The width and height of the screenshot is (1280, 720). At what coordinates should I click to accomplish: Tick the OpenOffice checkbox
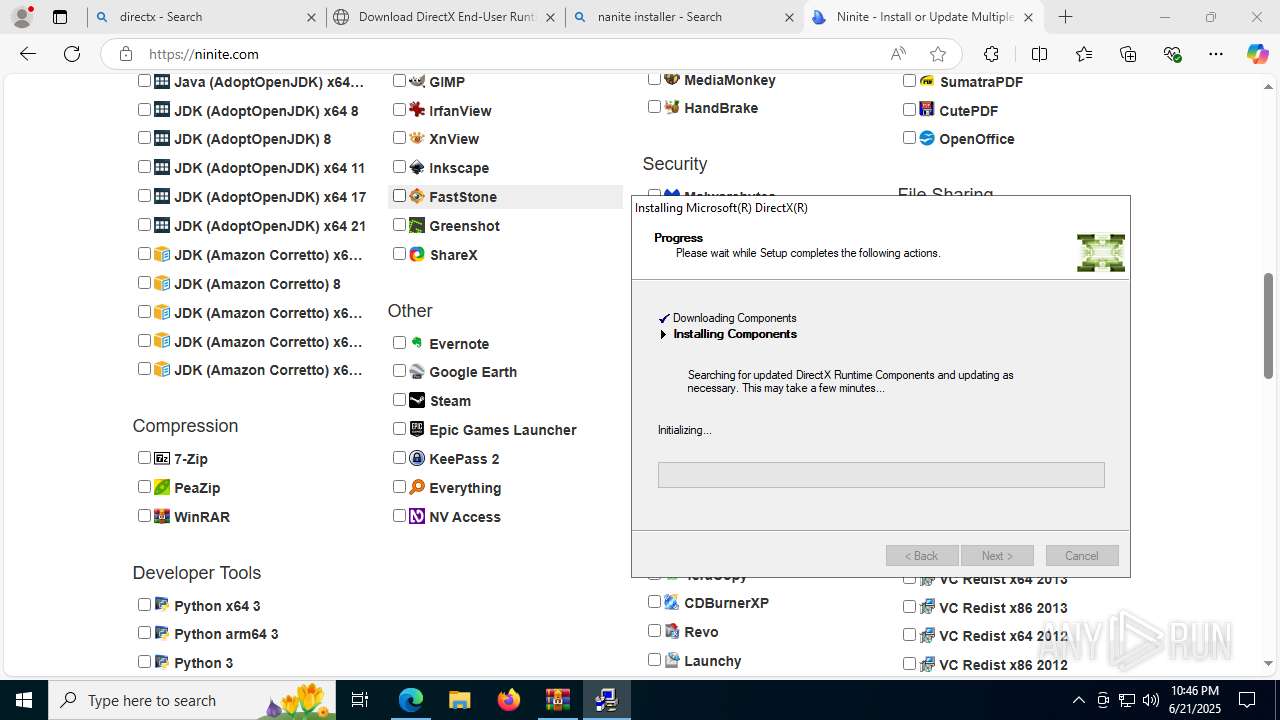tap(909, 138)
